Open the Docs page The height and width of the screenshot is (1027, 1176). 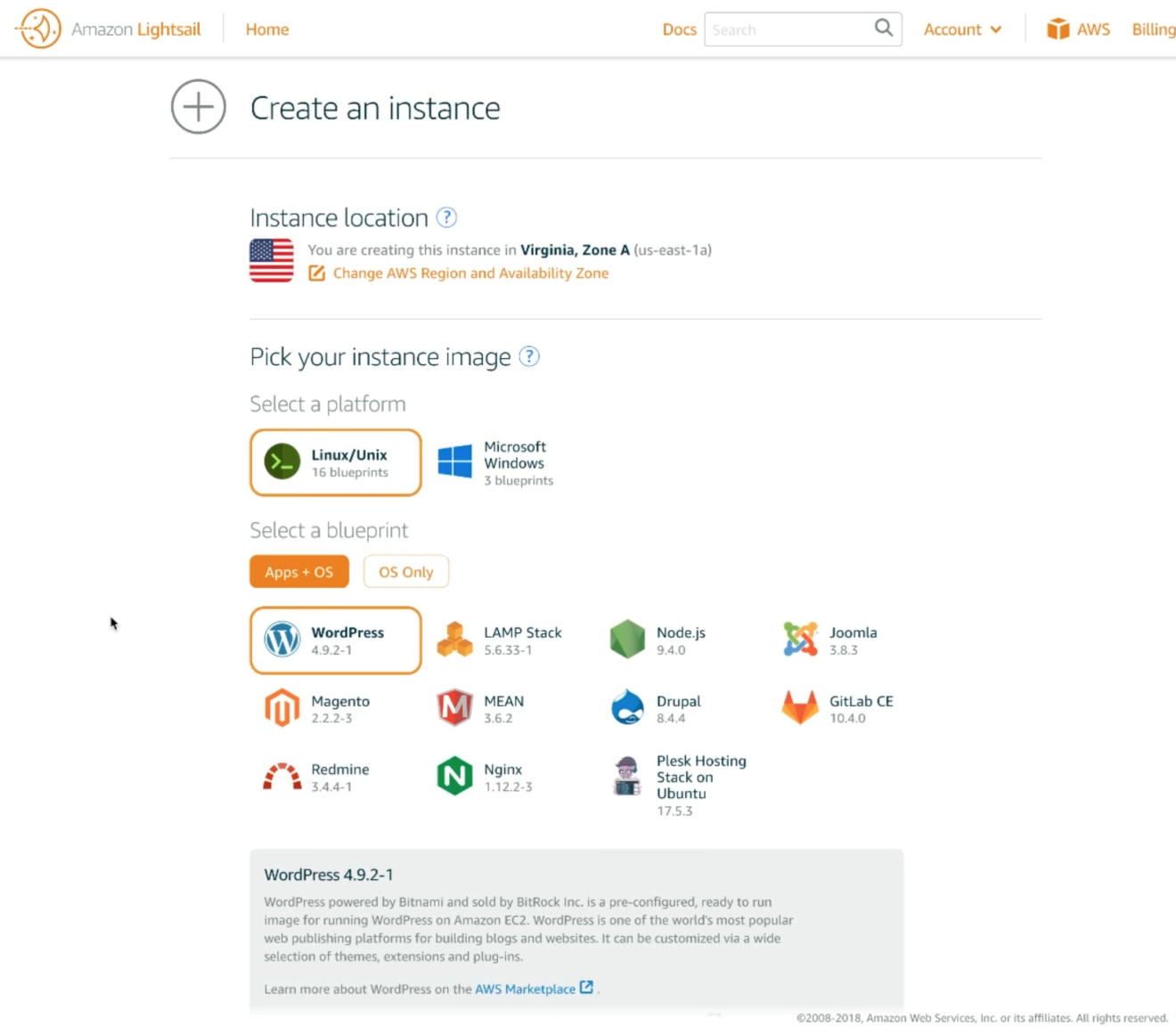click(x=679, y=29)
